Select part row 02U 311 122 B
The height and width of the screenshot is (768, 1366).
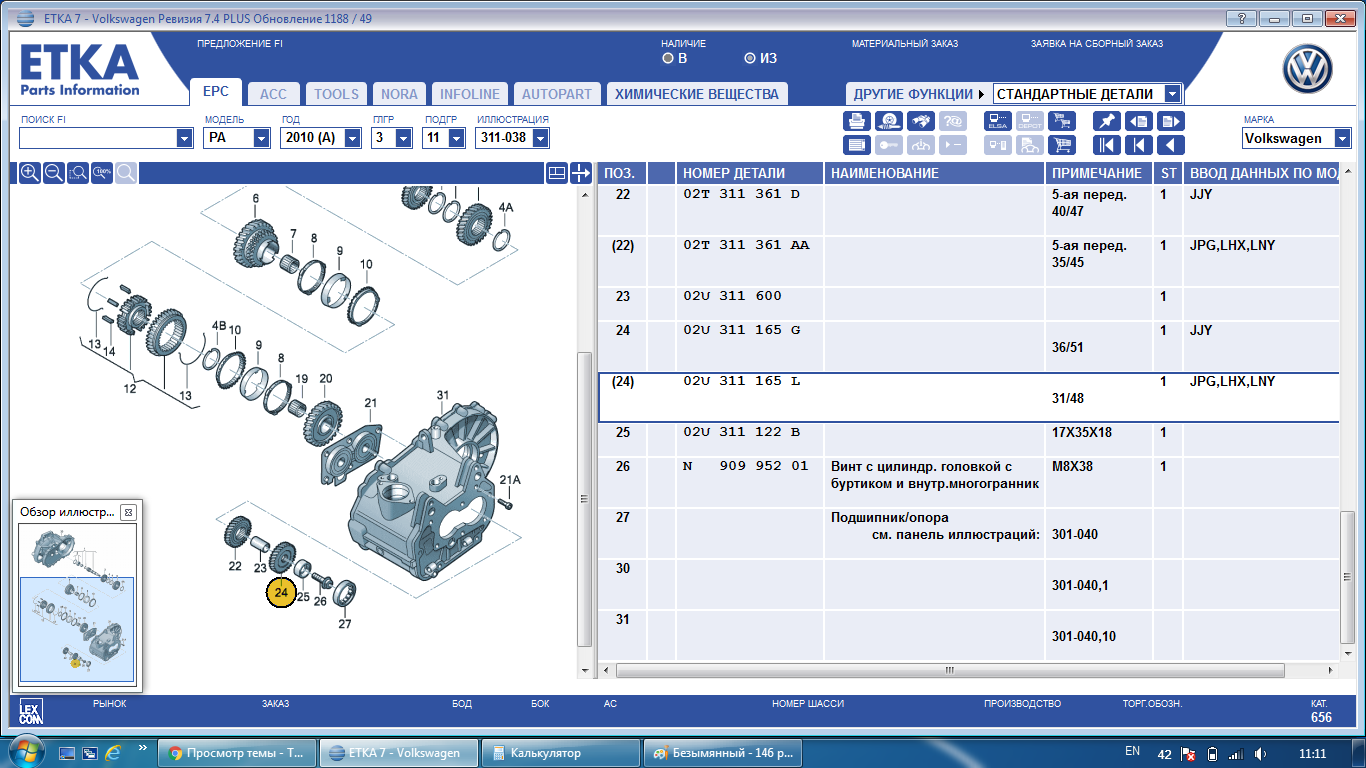(x=969, y=440)
